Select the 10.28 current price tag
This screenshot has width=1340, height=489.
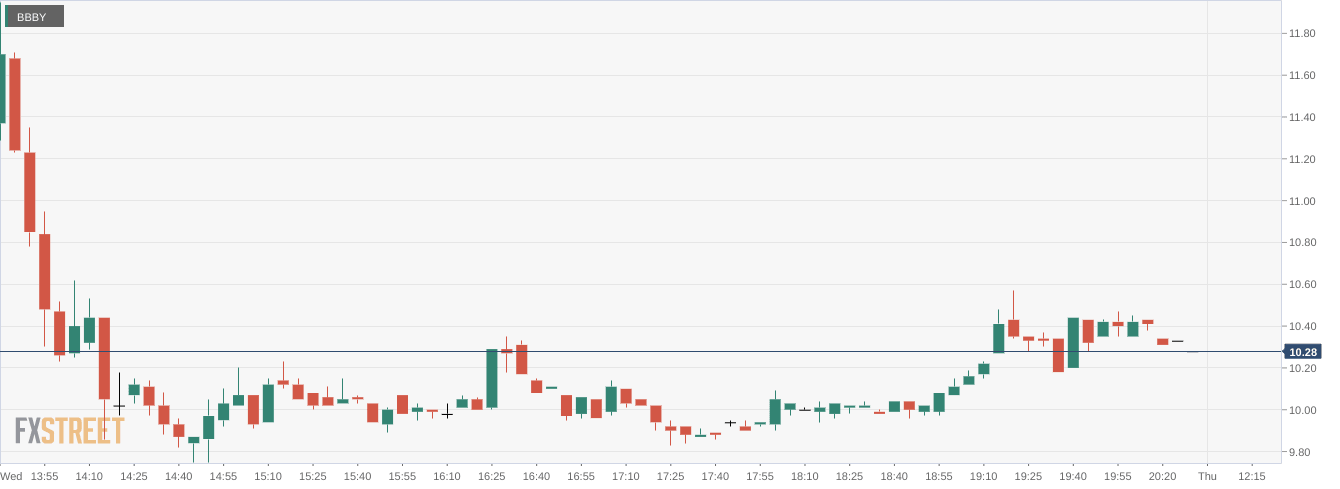(x=1302, y=352)
